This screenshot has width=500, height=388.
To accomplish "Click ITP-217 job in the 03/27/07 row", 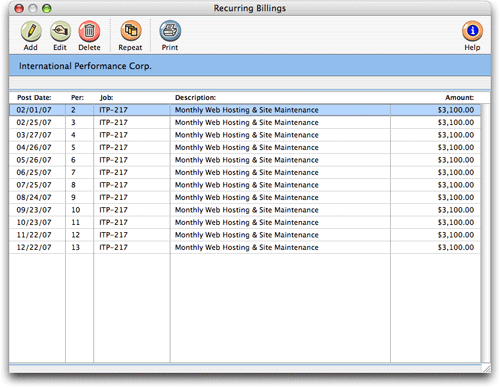I will [113, 135].
